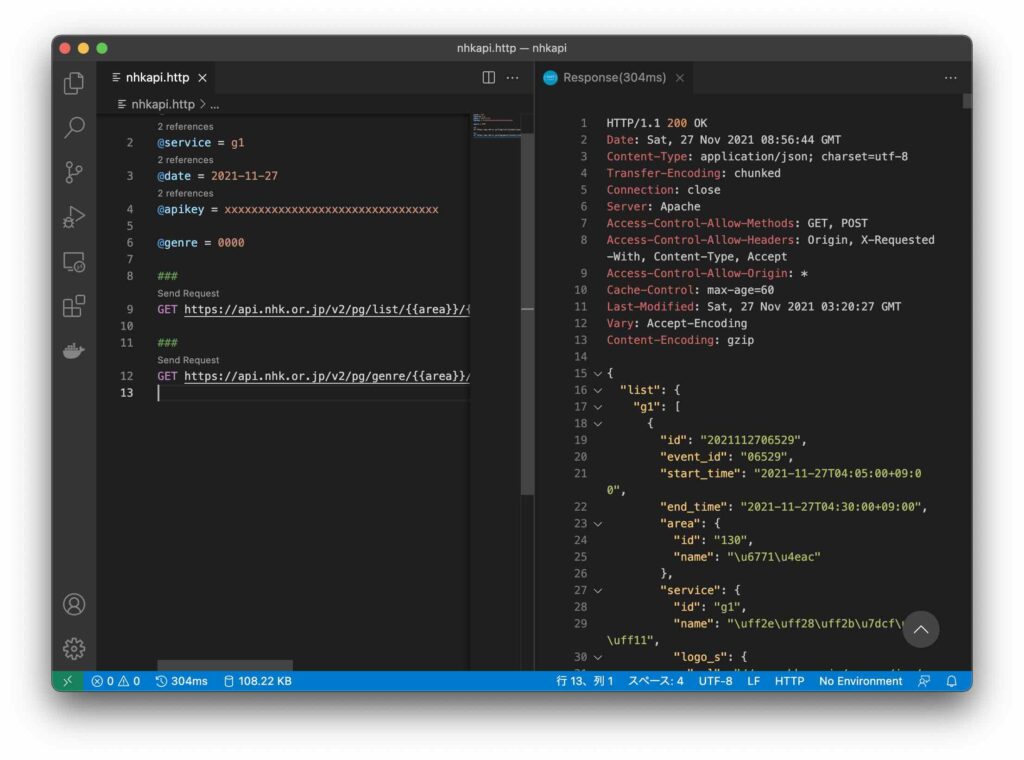1024x760 pixels.
Task: Open the Extensions view
Action: 74,306
